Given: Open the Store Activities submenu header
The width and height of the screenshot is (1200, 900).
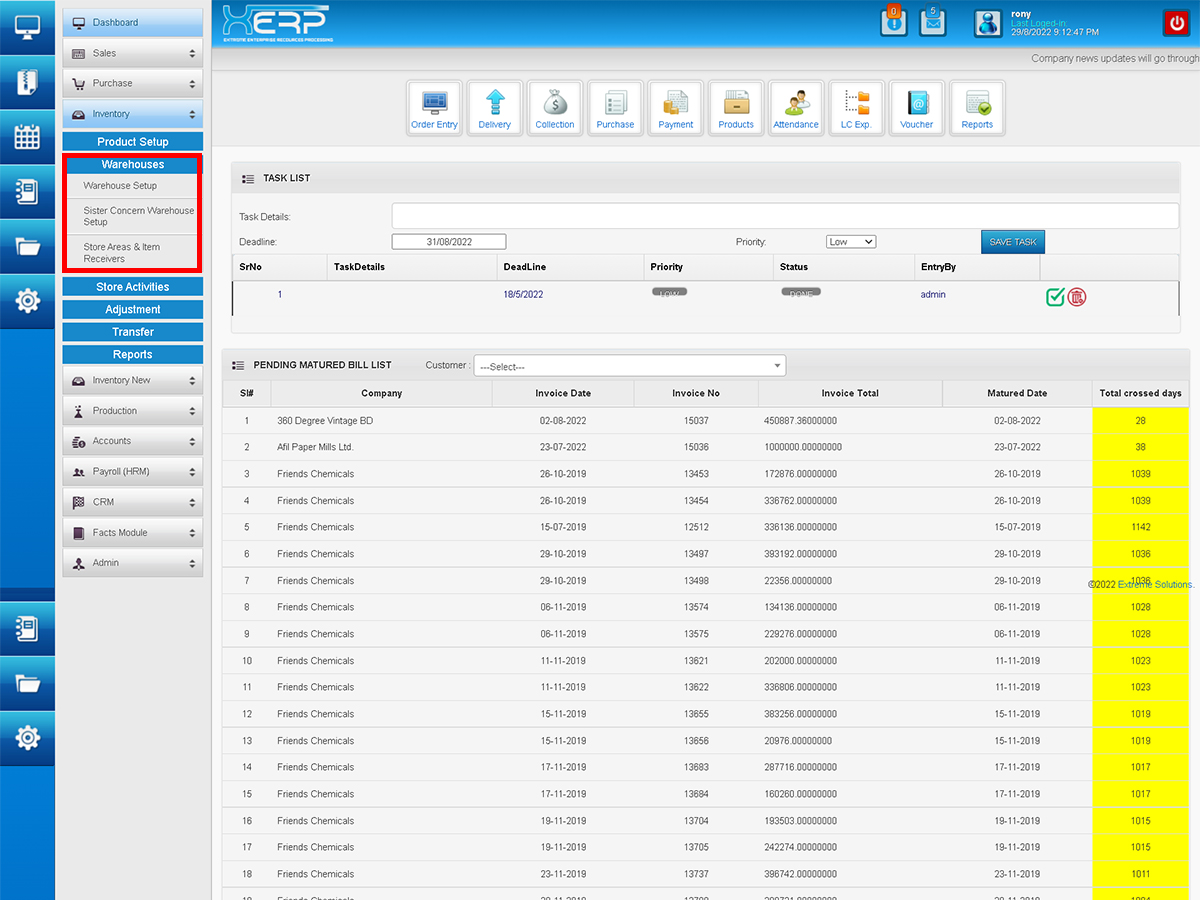Looking at the screenshot, I should (x=133, y=287).
